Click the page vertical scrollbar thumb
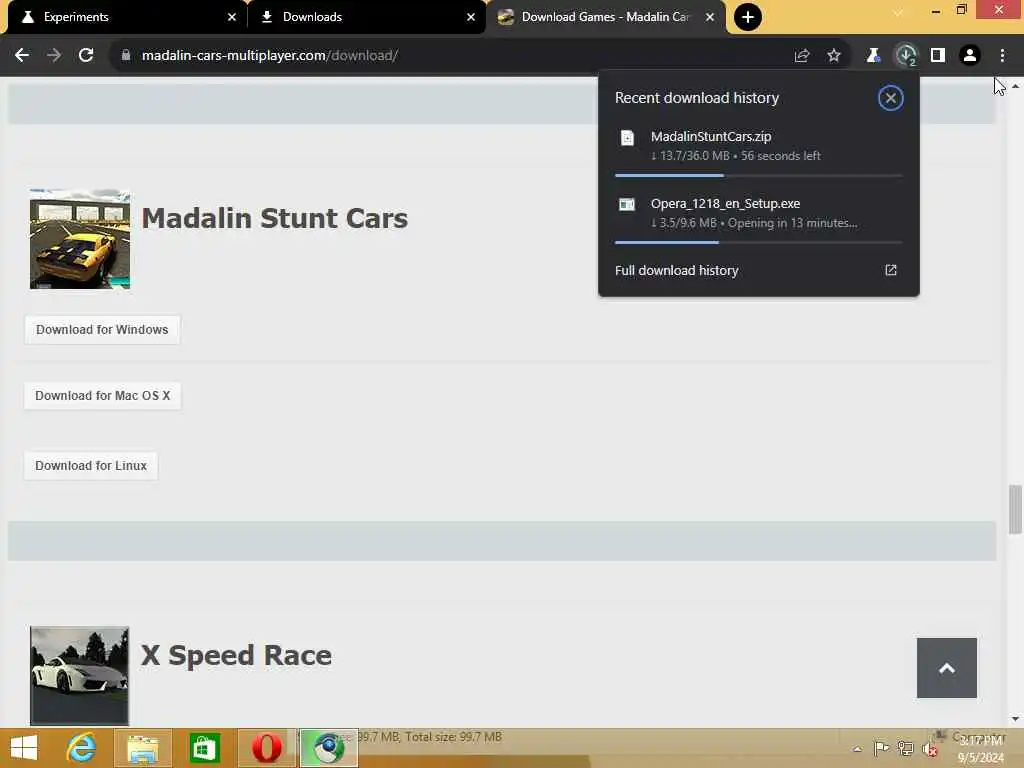 coord(1015,509)
